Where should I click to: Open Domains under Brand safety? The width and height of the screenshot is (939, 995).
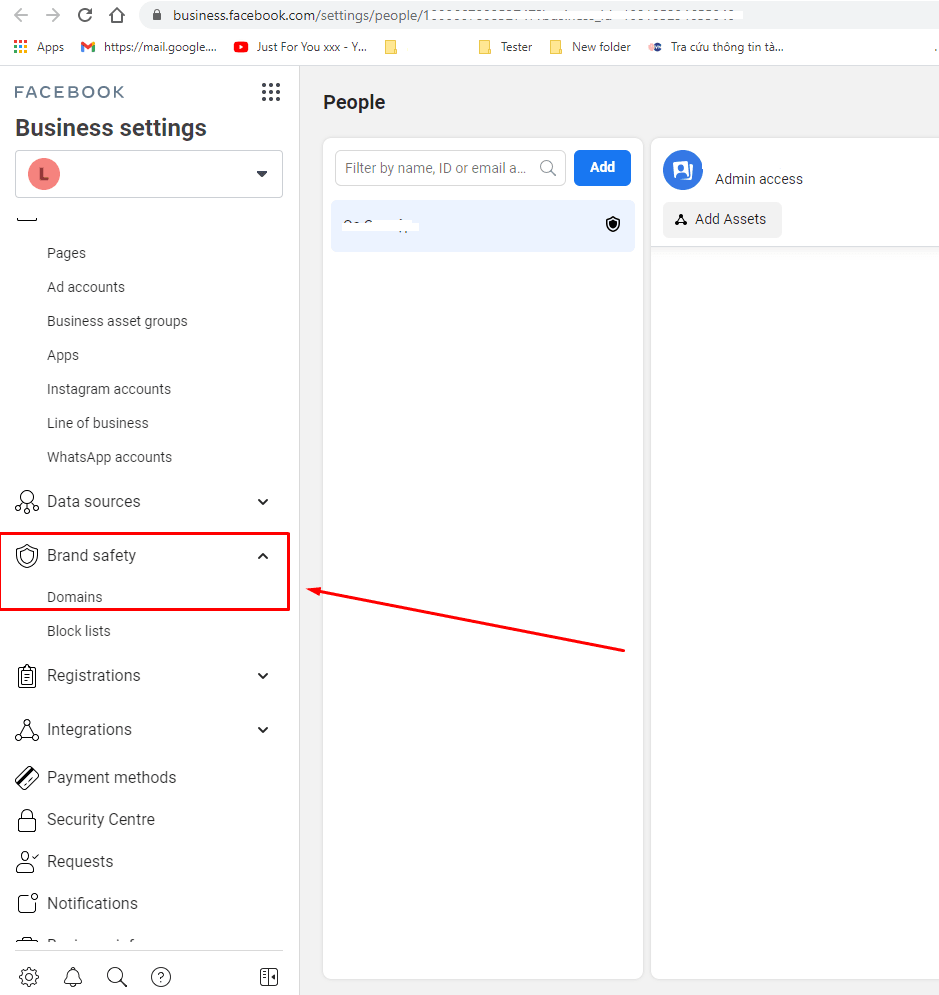pyautogui.click(x=74, y=597)
